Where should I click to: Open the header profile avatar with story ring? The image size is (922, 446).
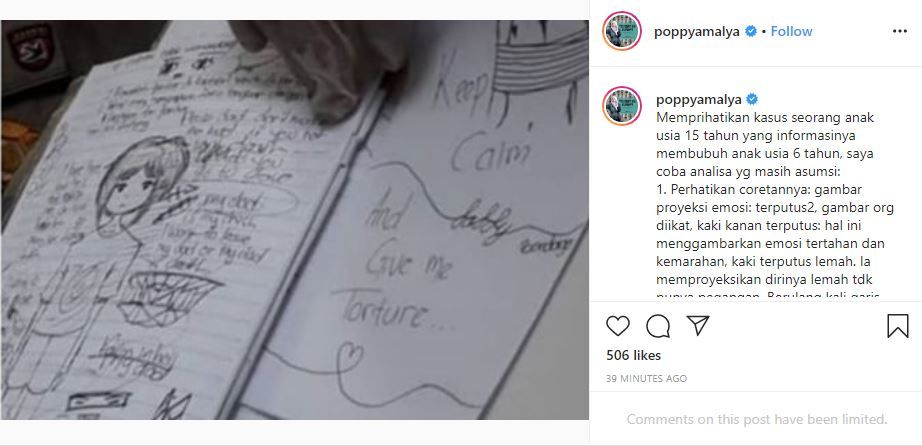point(622,31)
